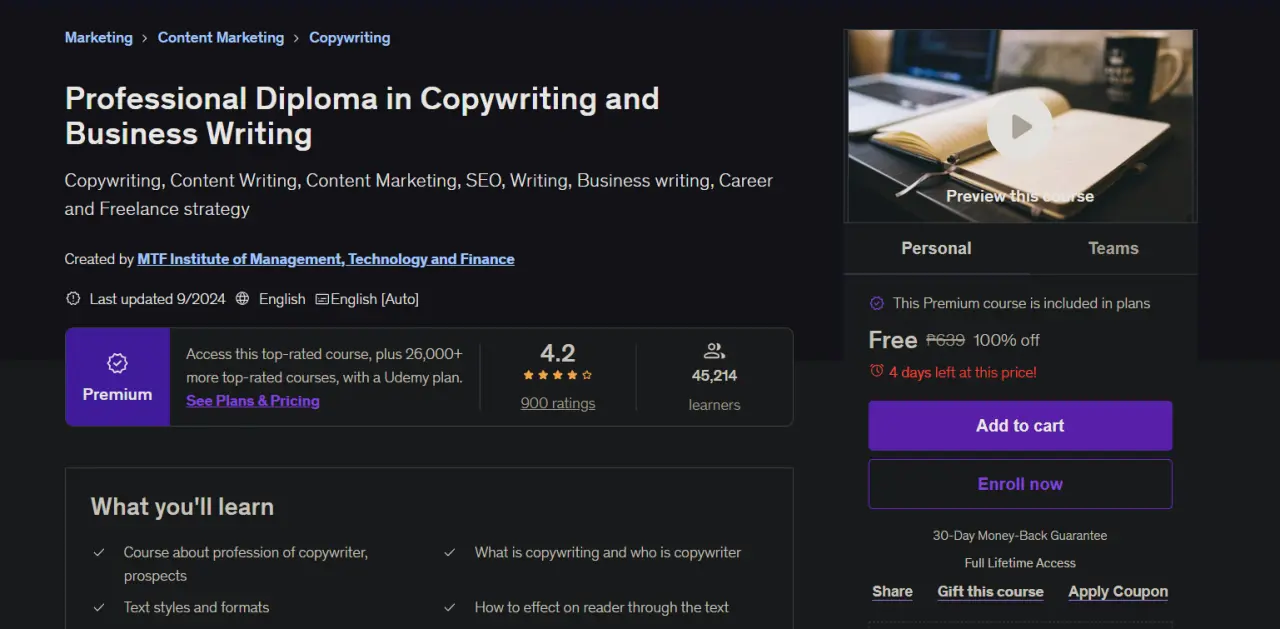Click checkmark beside 'How to effect on reader'
Screen dimensions: 1280x629
(450, 607)
